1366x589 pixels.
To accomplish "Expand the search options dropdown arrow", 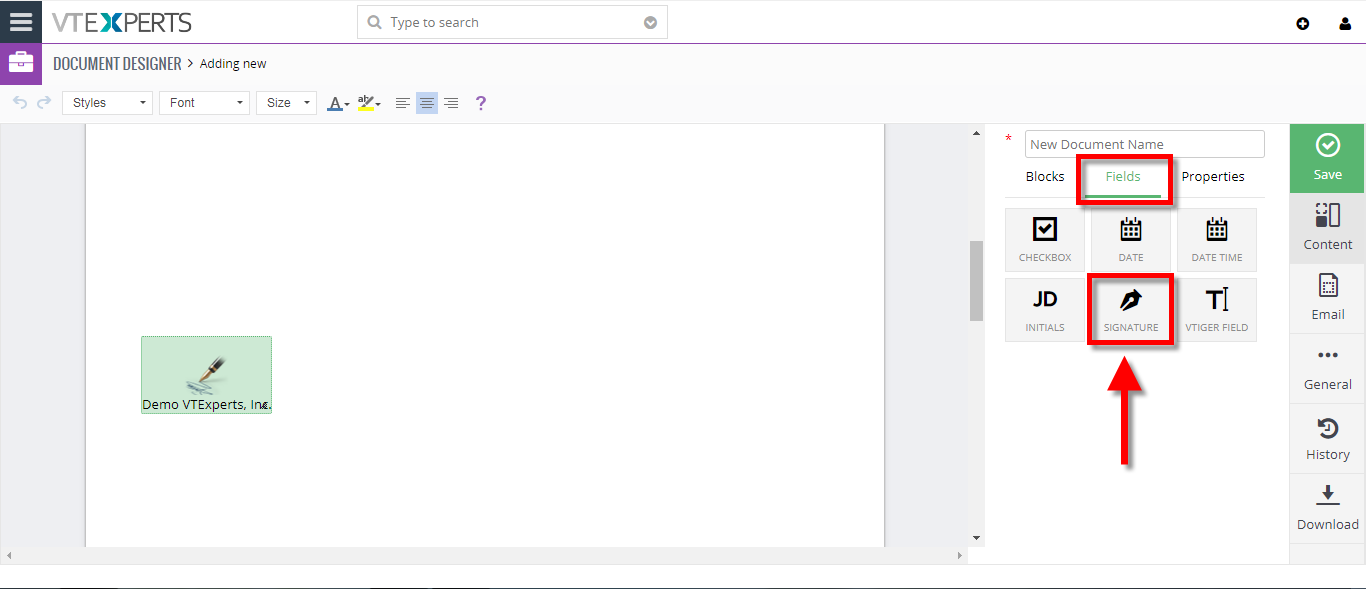I will coord(650,23).
